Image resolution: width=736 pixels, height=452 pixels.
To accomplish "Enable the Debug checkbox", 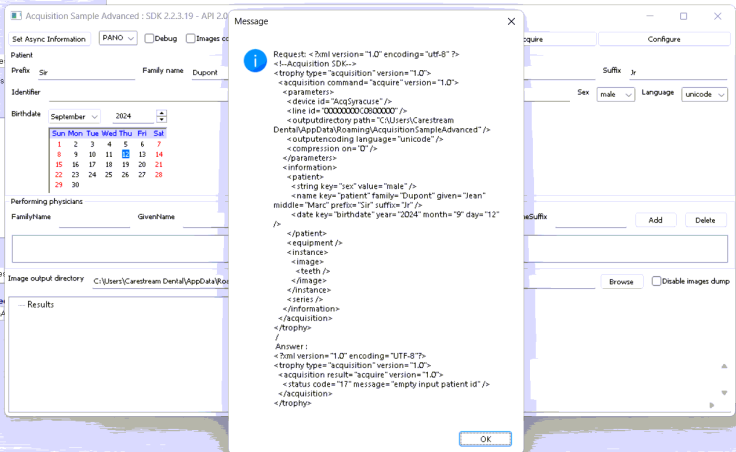I will pos(149,38).
